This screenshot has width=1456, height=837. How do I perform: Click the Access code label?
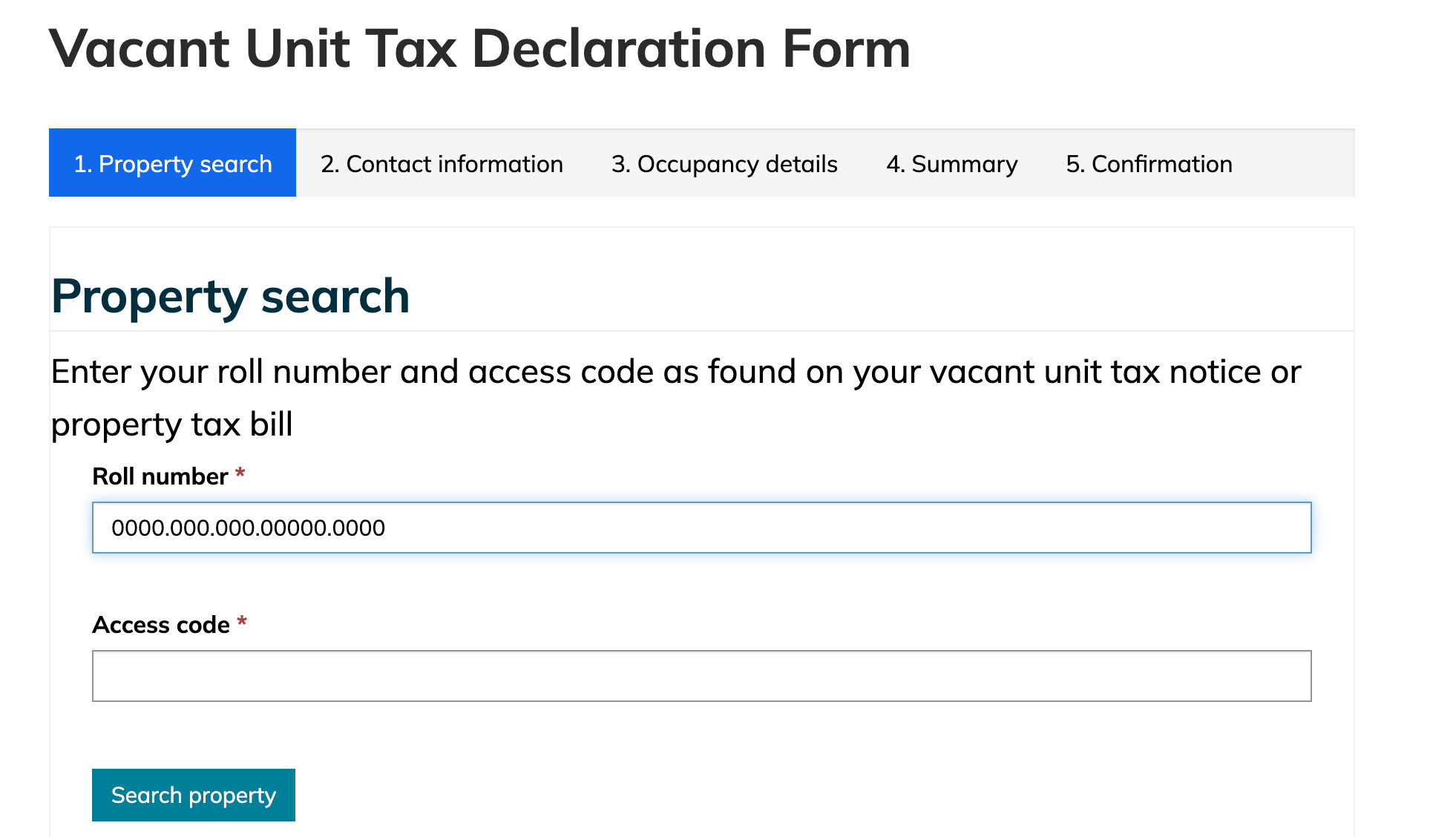tap(160, 625)
